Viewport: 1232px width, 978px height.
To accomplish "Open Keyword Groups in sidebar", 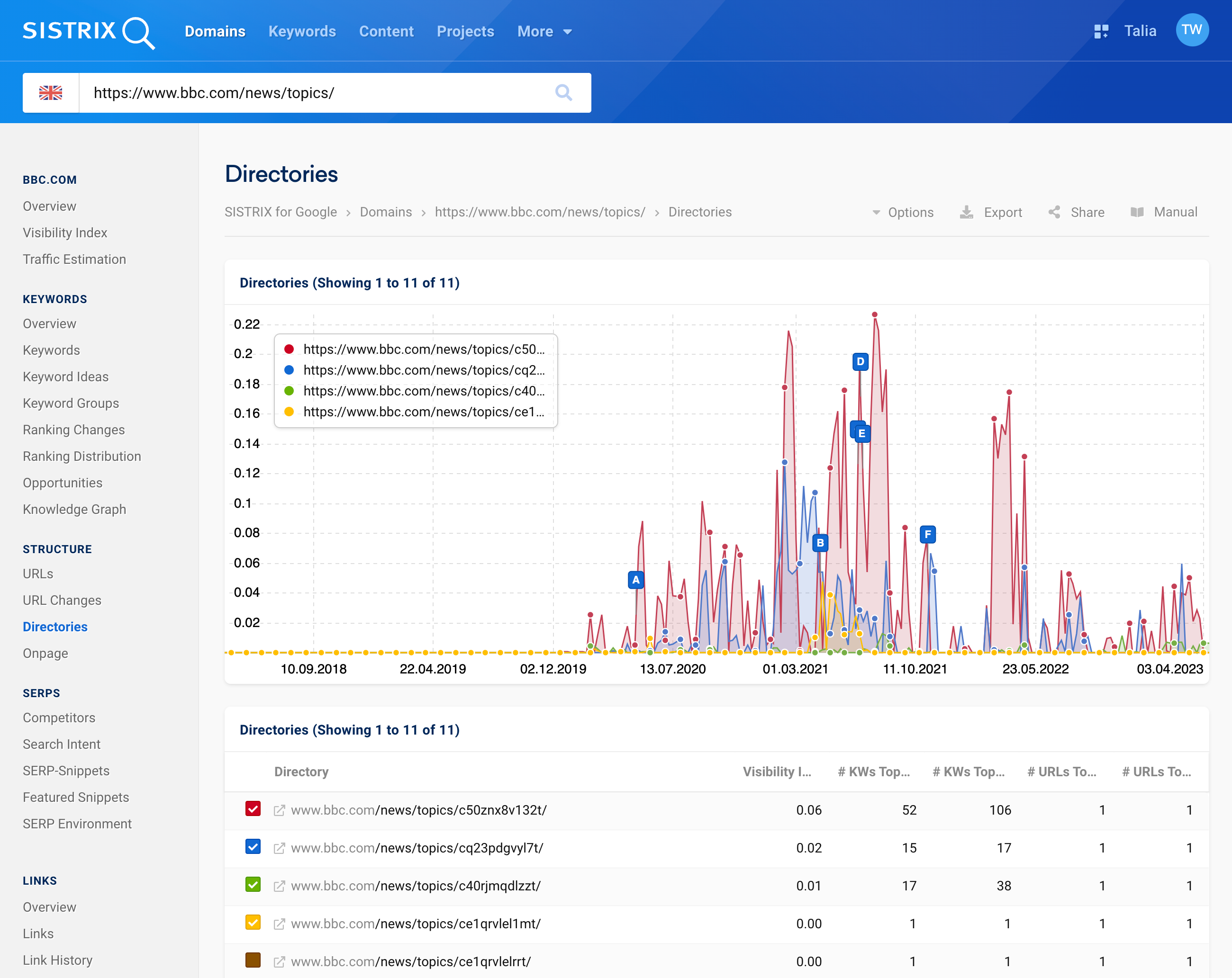I will pyautogui.click(x=71, y=404).
